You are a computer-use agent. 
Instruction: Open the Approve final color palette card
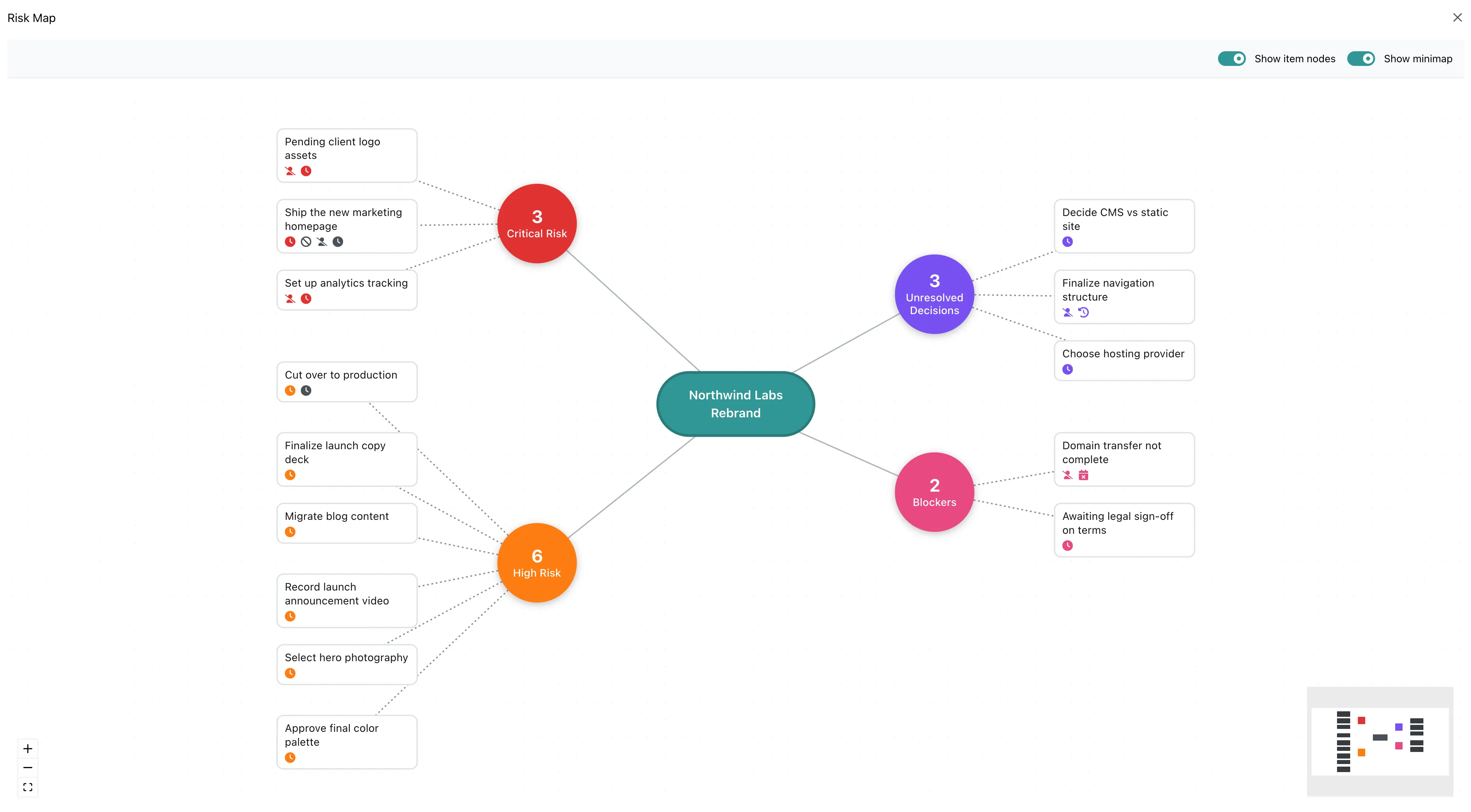(347, 742)
